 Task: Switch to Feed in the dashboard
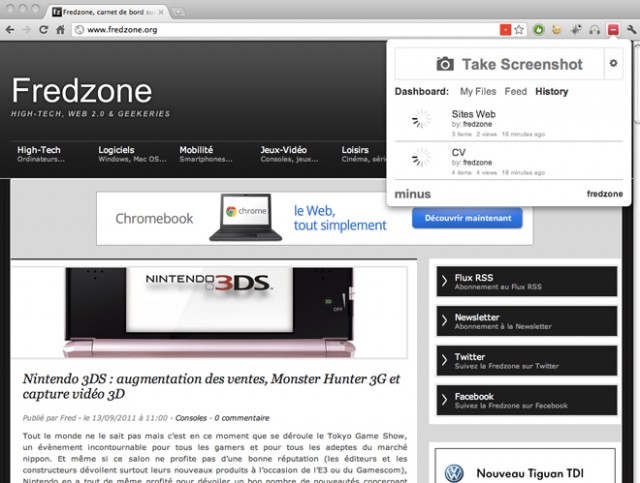click(516, 91)
